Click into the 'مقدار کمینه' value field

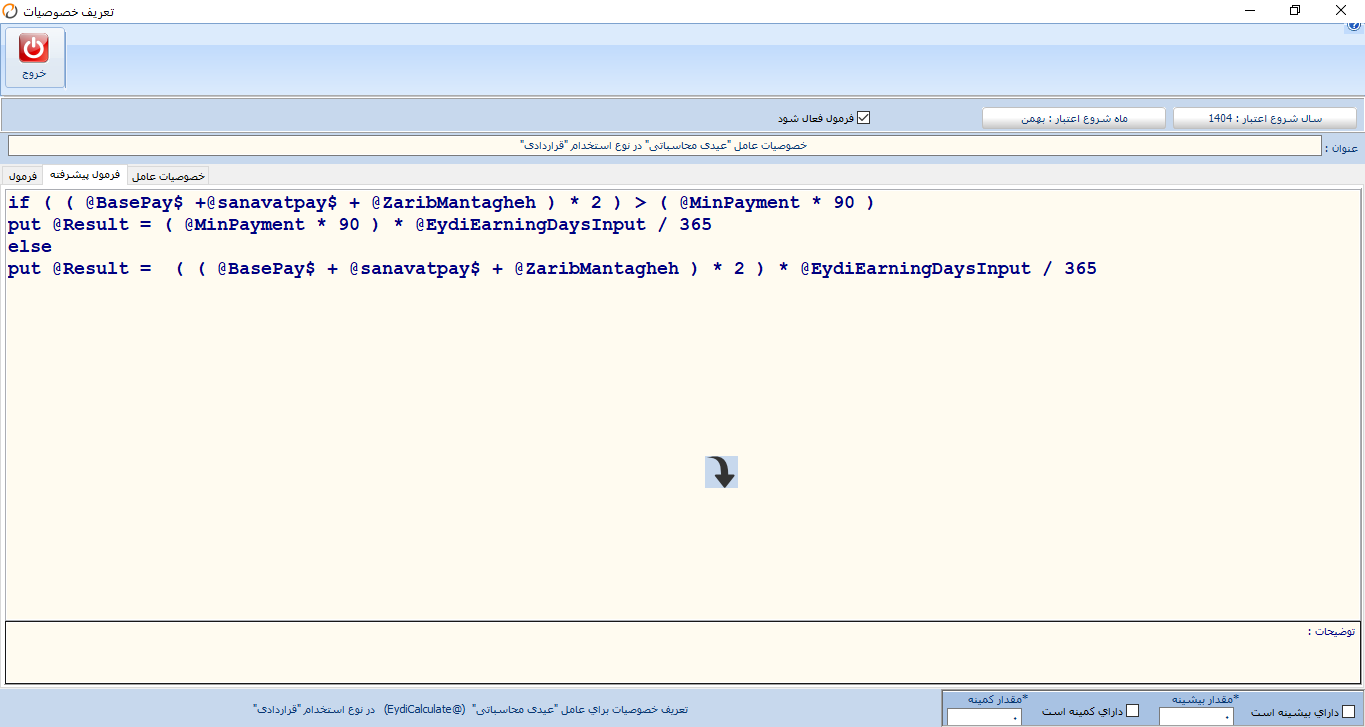click(x=984, y=717)
